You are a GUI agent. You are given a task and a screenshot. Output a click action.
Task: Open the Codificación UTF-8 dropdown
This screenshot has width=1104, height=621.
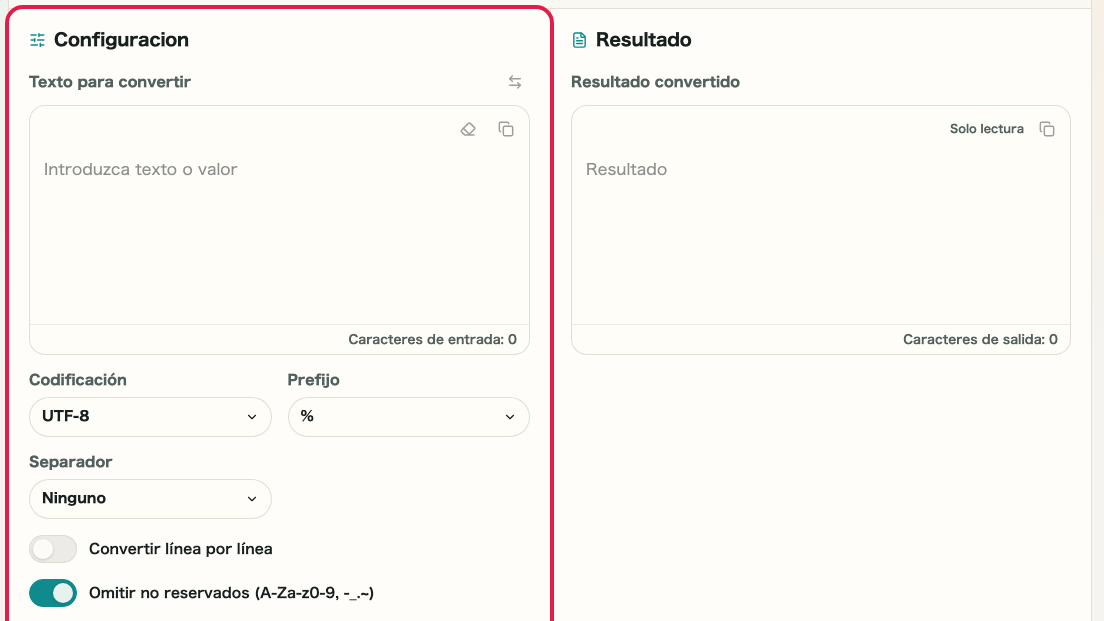150,417
